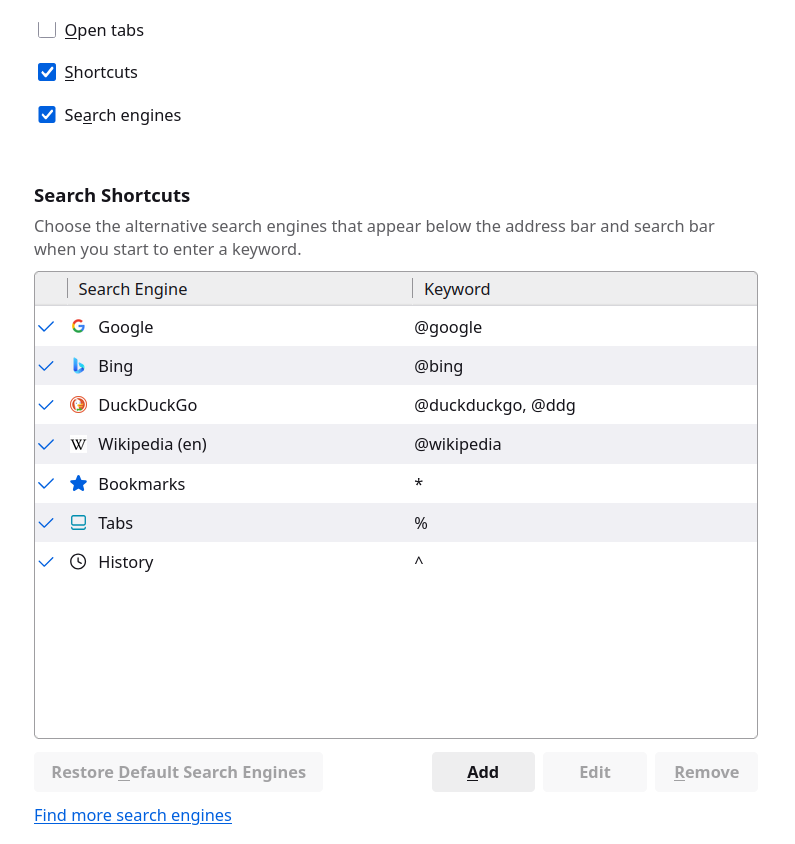
Task: Disable the Search engines checkbox
Action: click(46, 115)
